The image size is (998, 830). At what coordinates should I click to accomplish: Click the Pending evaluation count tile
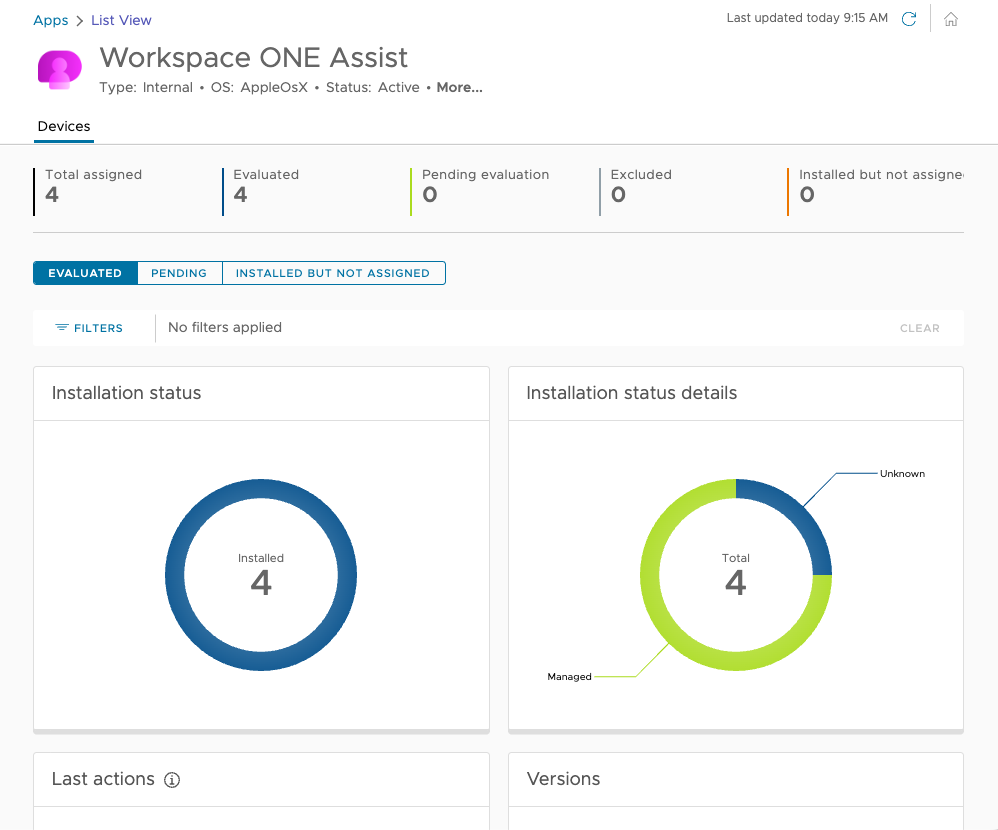point(485,186)
